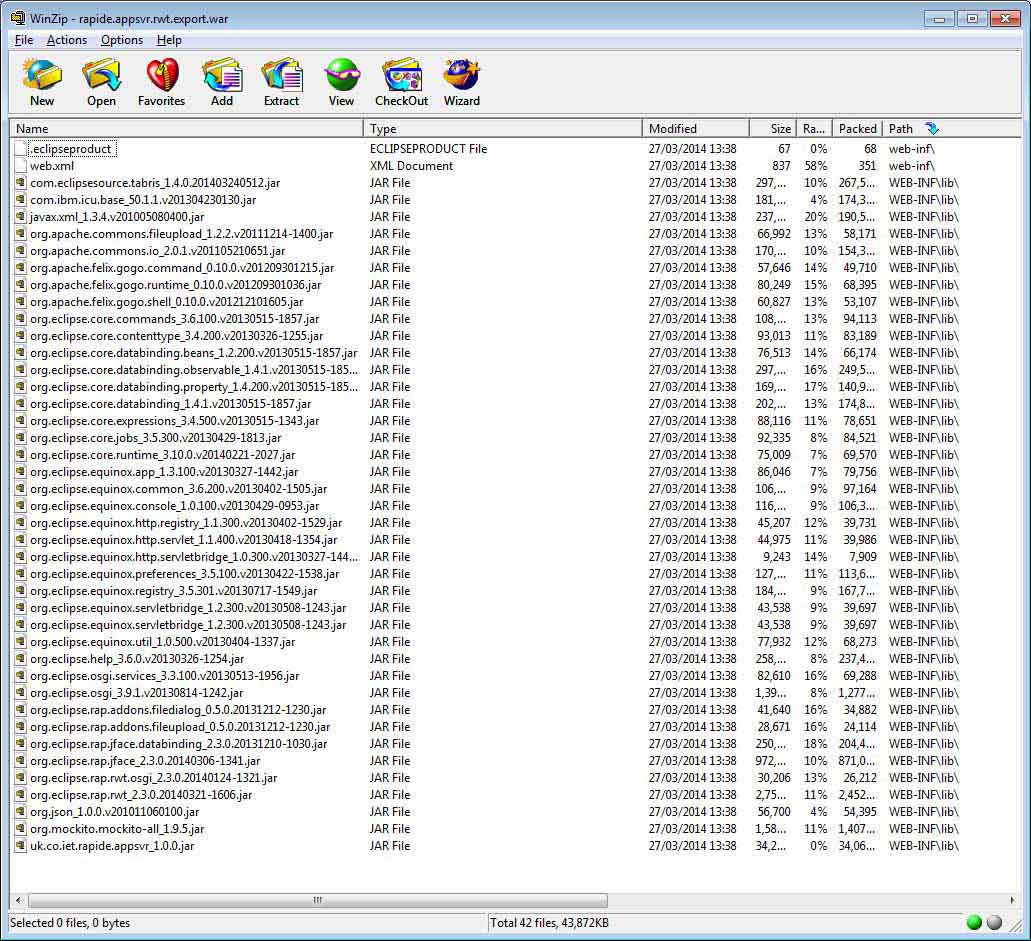Open an archive with the Open icon

[x=101, y=76]
